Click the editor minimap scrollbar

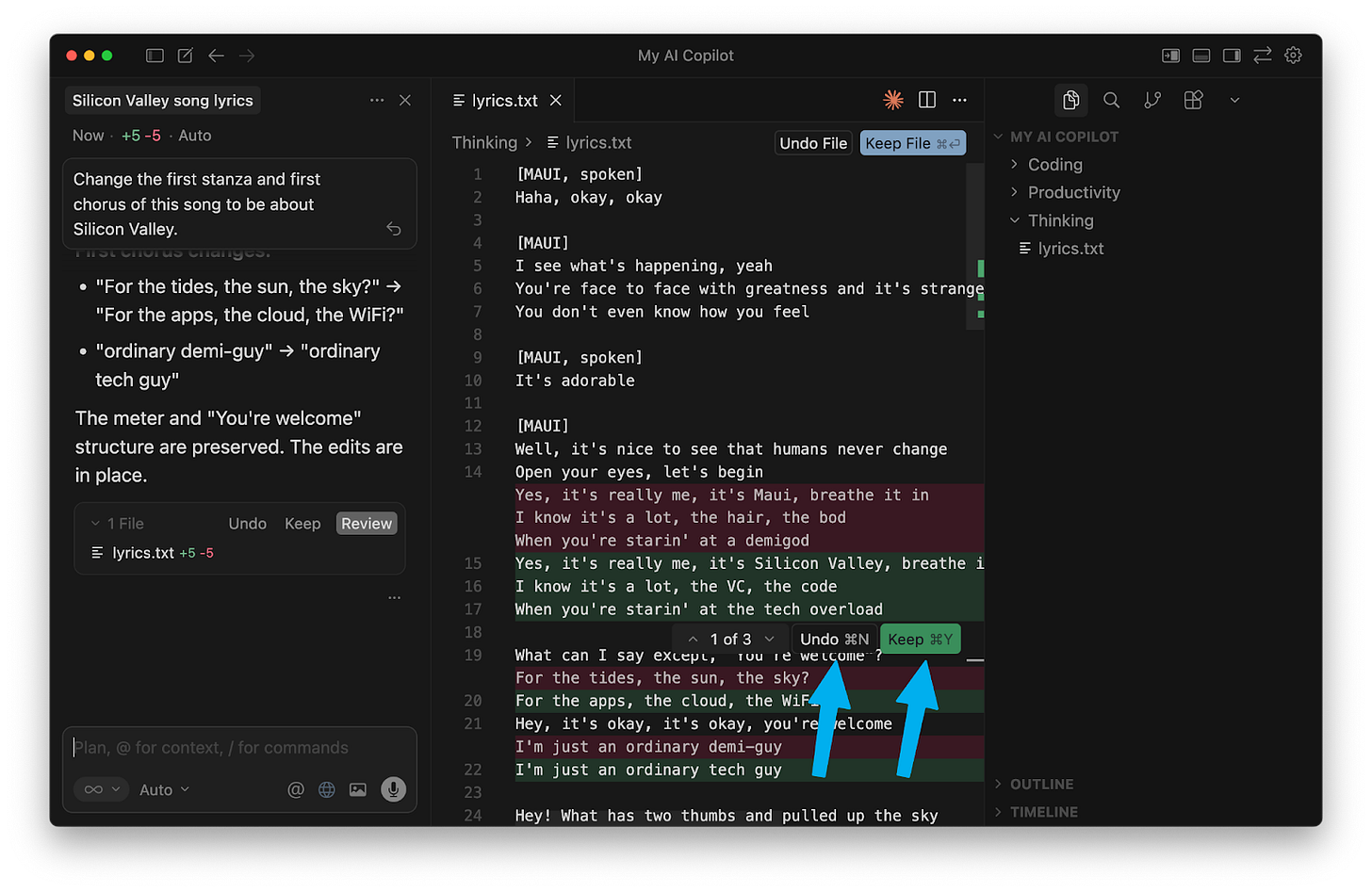tap(975, 247)
